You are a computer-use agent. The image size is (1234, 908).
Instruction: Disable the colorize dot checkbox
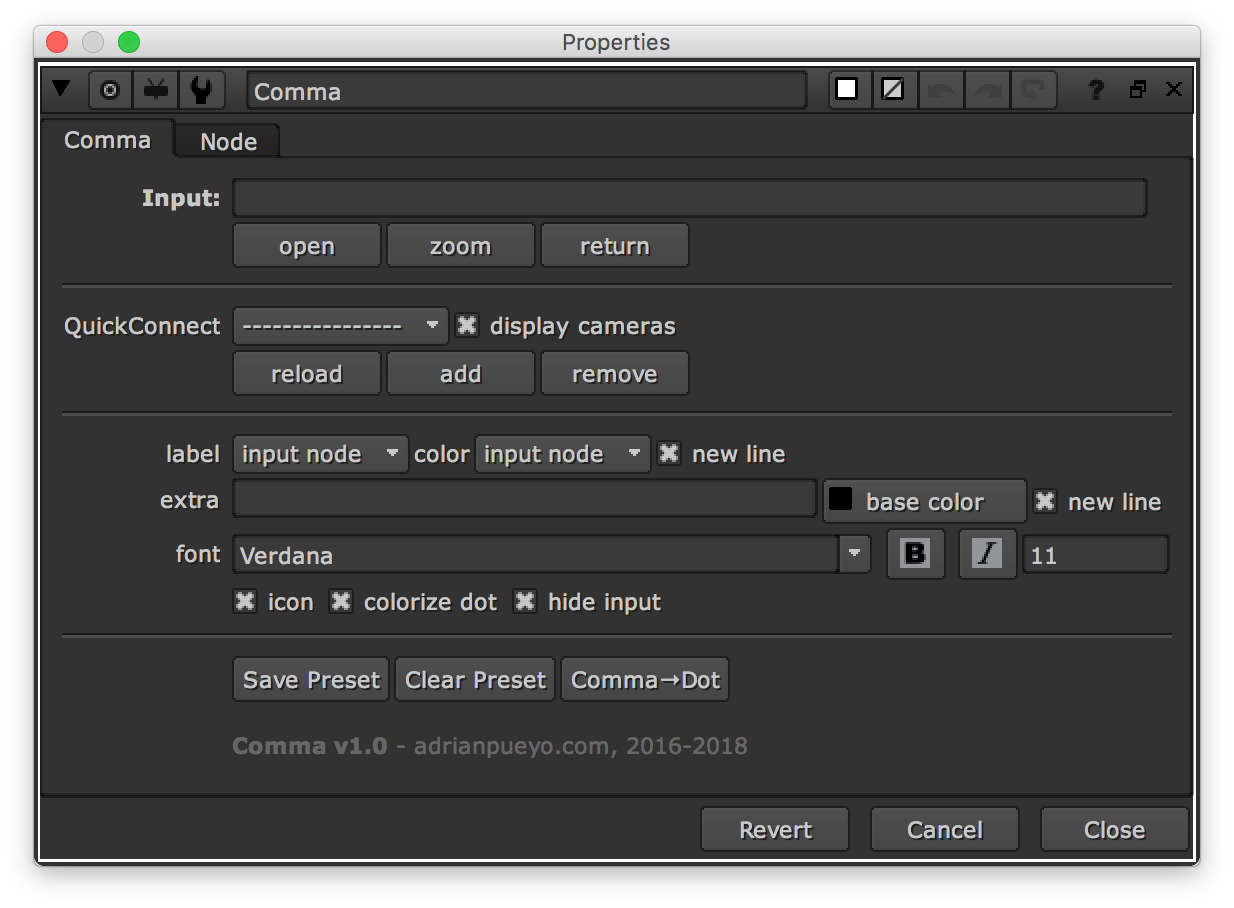pos(342,602)
